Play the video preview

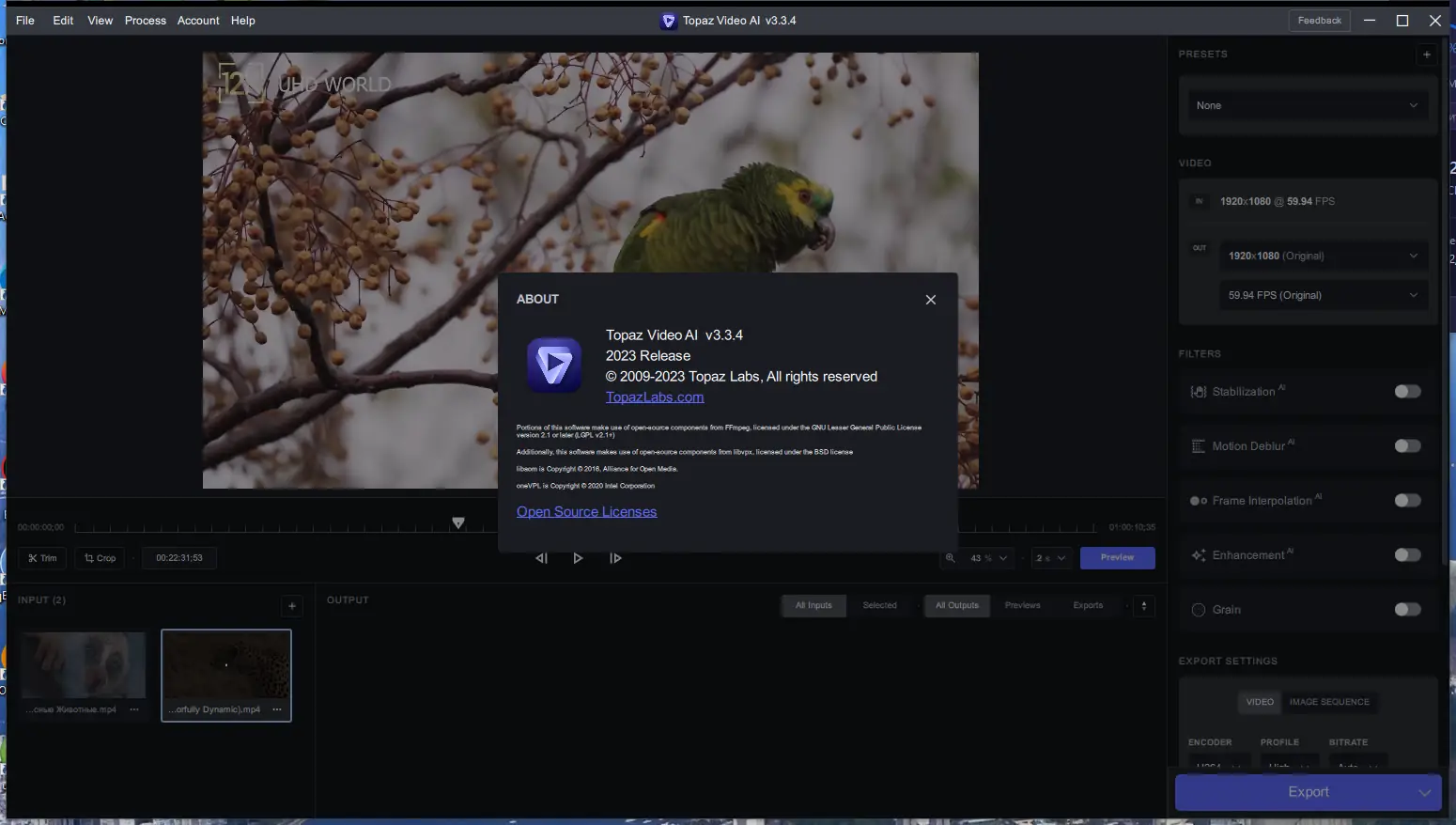(x=578, y=558)
